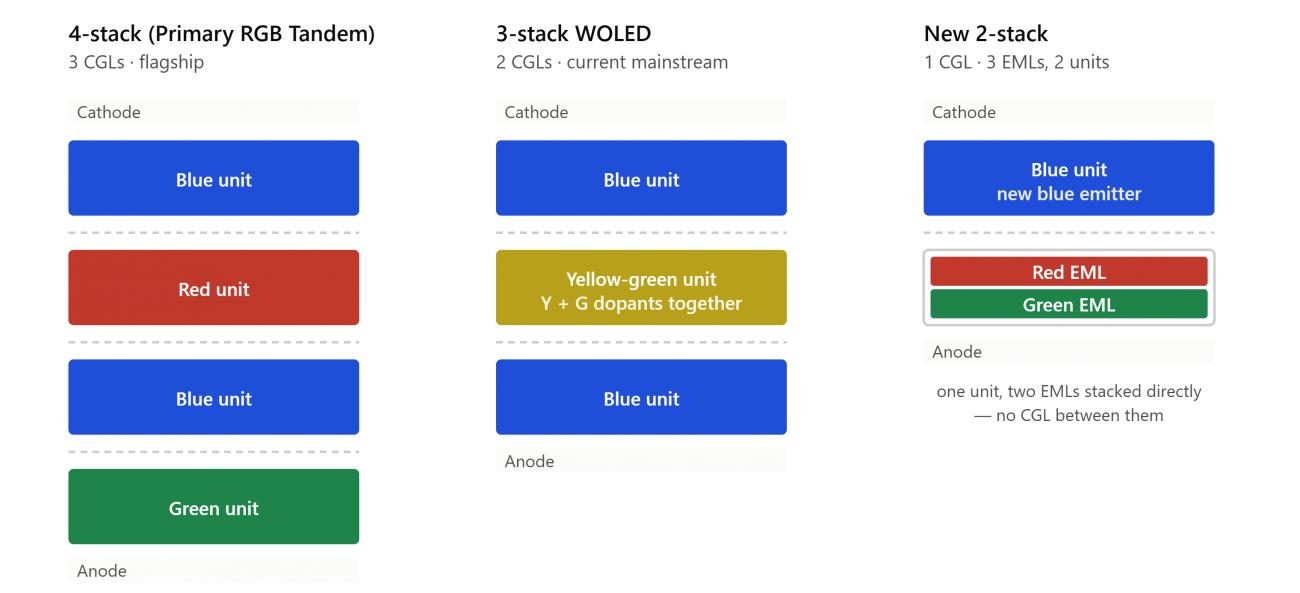Click '1 CGL · 3 EMLs, 2 units' subtitle
Screen dimensions: 1300x593
[1016, 62]
